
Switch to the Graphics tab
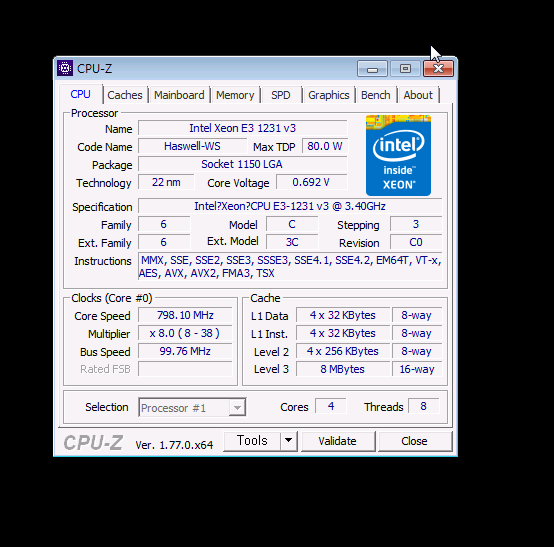[329, 95]
